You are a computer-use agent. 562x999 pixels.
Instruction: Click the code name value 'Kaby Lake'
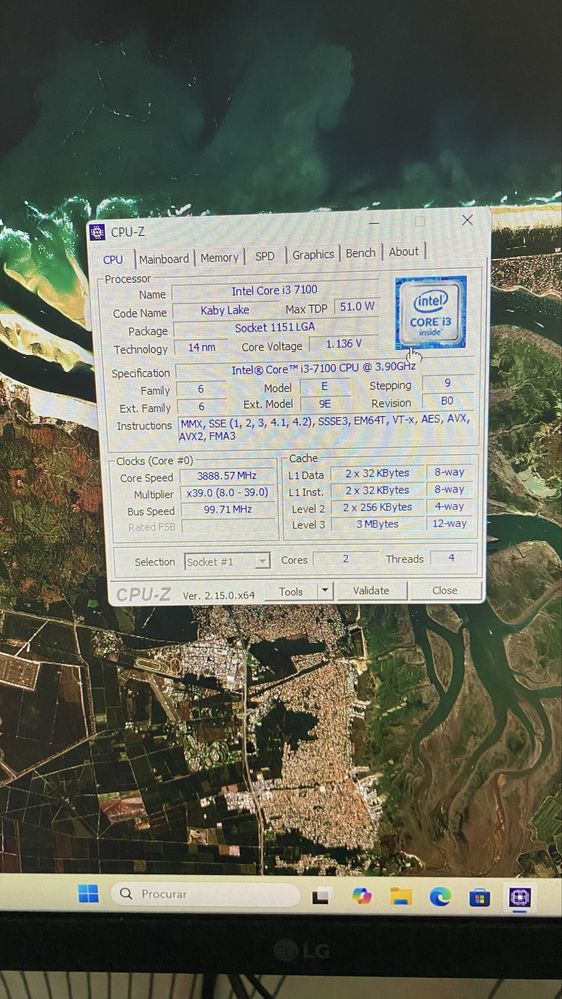coord(225,310)
